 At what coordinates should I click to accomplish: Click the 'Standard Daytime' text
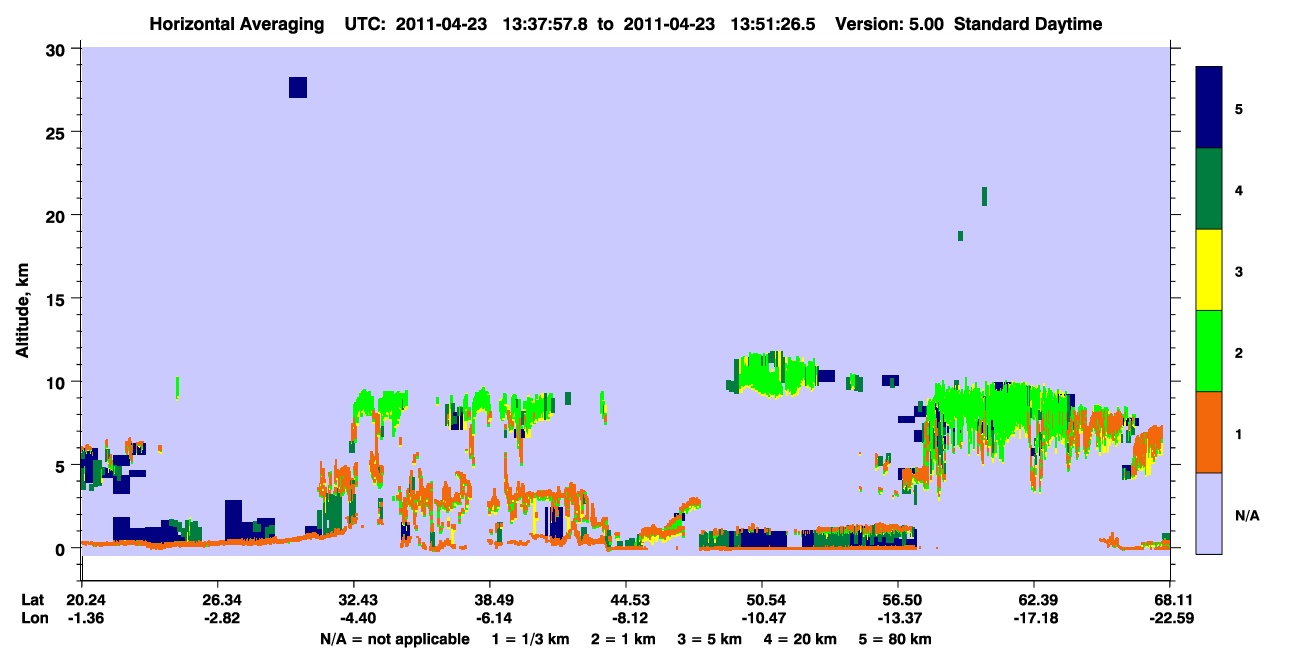pos(1028,24)
